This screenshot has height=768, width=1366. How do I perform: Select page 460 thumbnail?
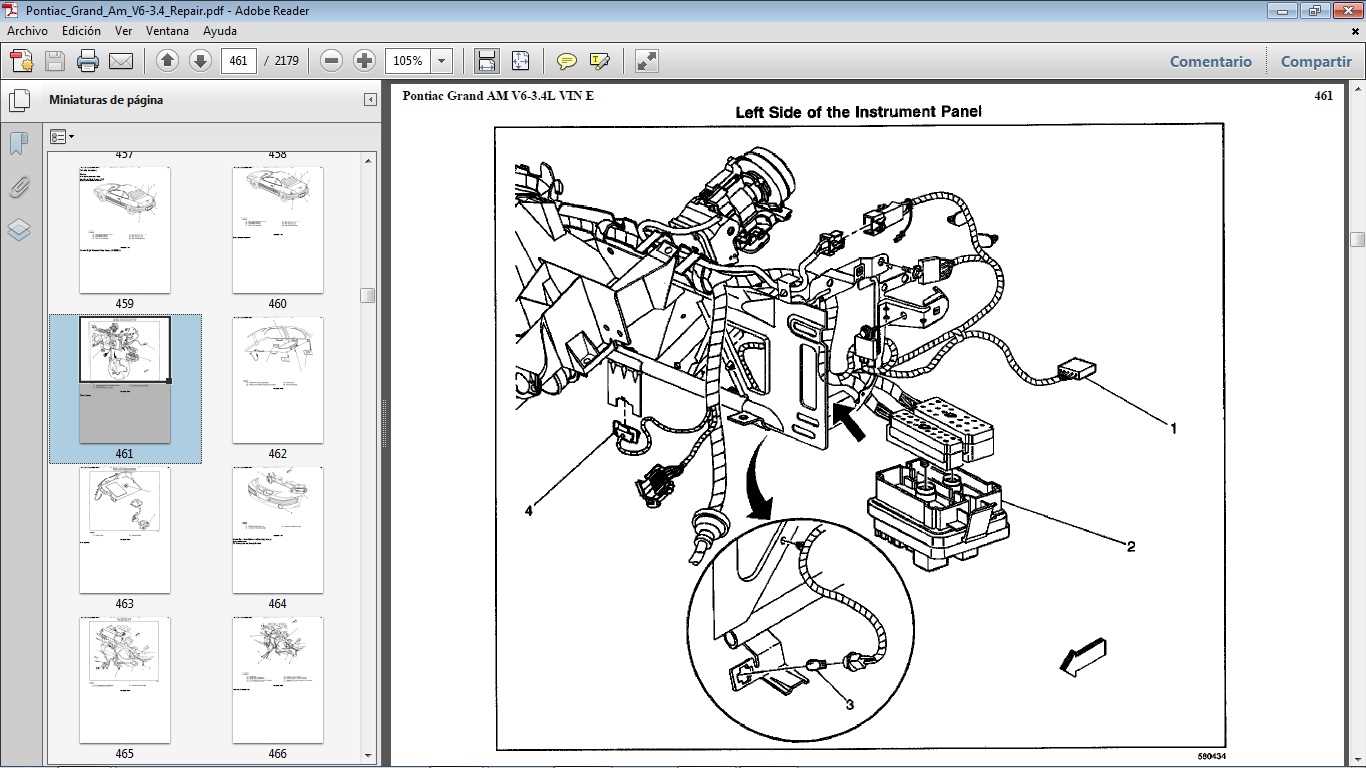[277, 230]
